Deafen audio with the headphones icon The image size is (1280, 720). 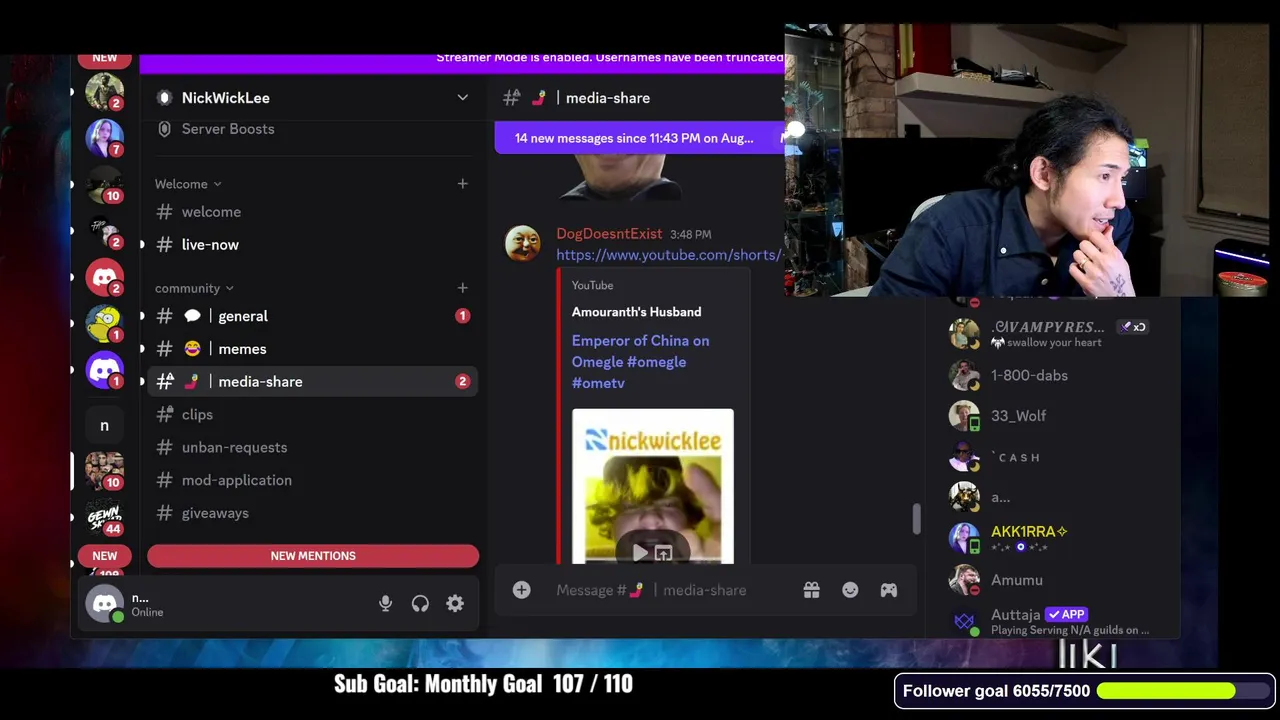(x=420, y=603)
